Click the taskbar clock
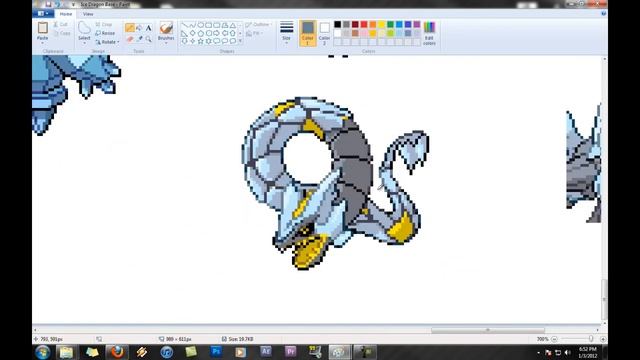Screen dimensions: 640x360 [588, 352]
